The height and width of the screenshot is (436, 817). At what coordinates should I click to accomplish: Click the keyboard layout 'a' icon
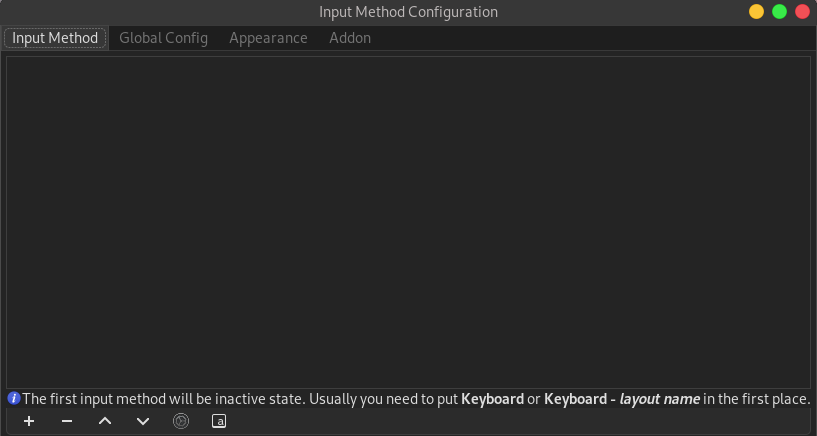(x=219, y=421)
